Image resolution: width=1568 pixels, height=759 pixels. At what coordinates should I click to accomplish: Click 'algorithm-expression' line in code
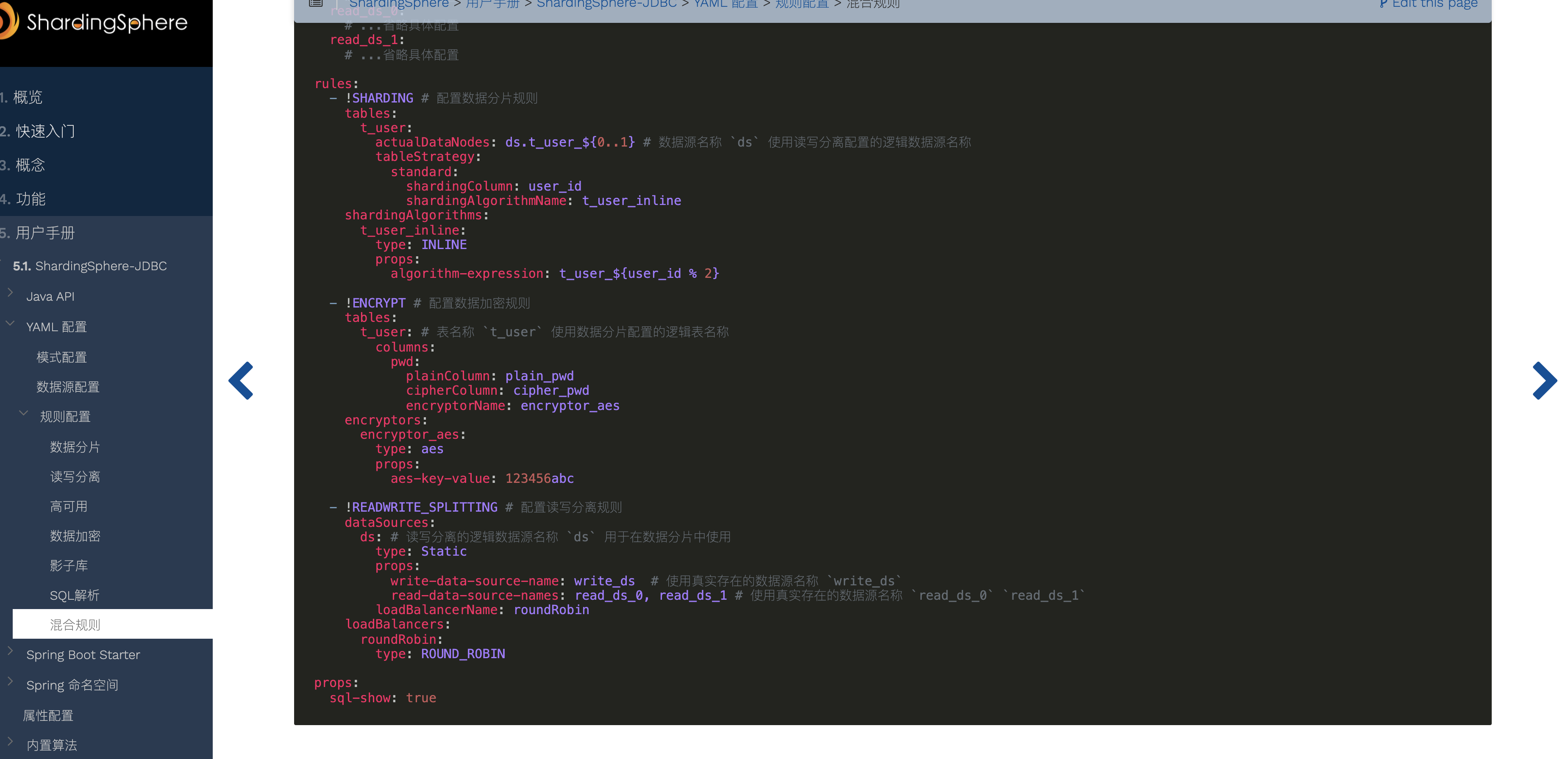[555, 274]
